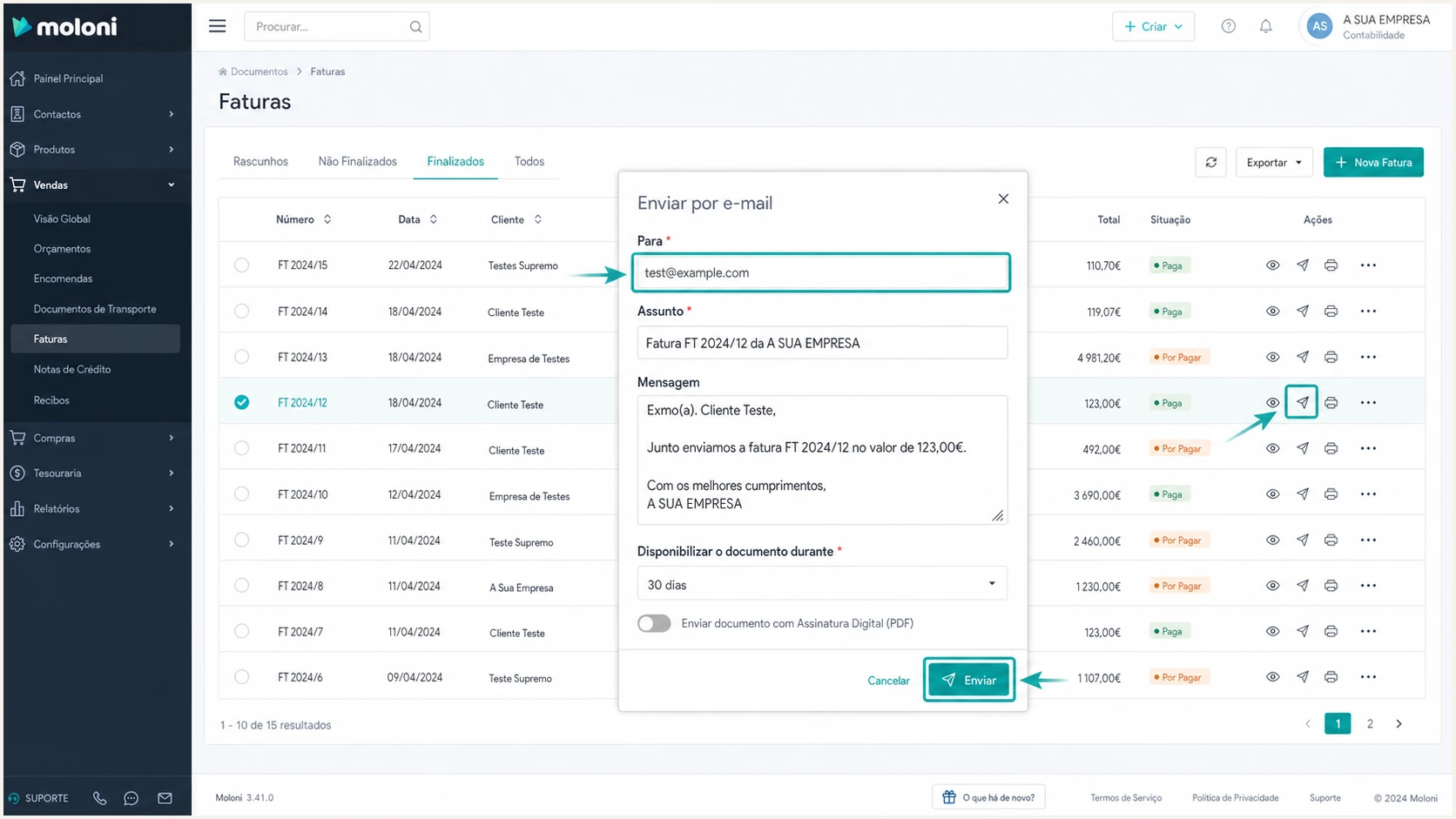
Task: Click the Moloni logo
Action: (65, 27)
